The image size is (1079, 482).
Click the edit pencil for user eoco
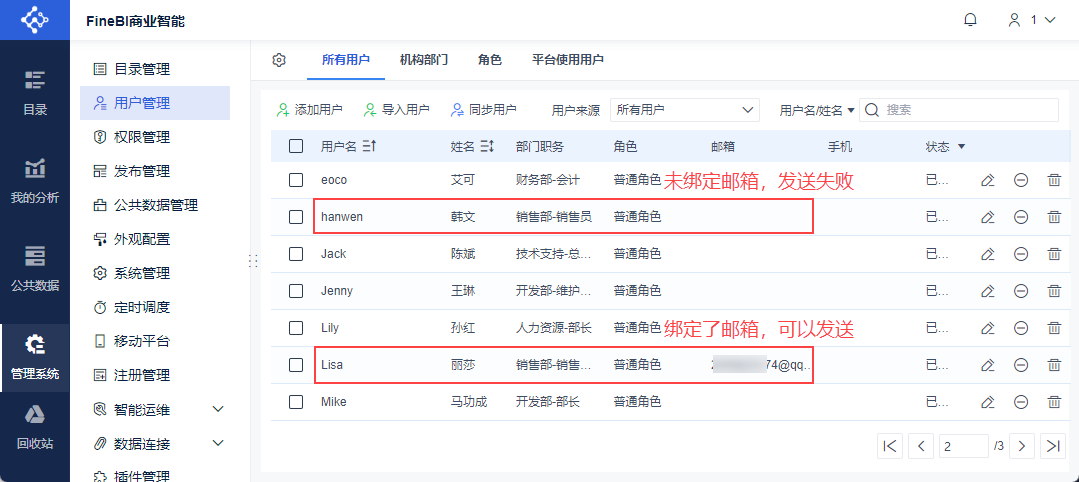tap(987, 180)
